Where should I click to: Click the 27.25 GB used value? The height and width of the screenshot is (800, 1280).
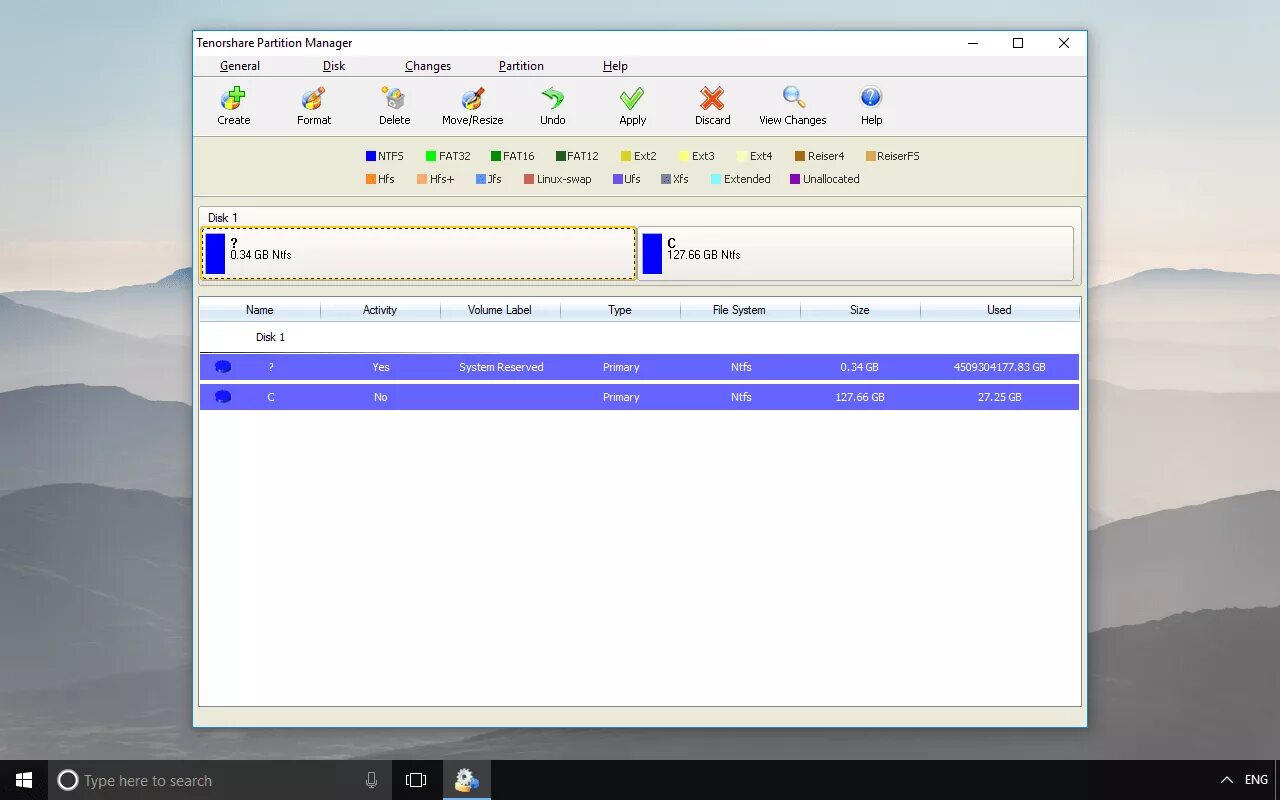point(1000,397)
